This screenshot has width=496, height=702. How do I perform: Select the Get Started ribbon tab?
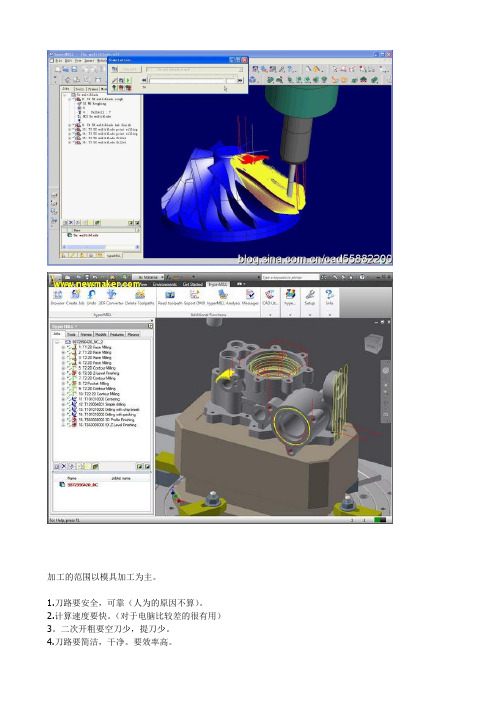(x=192, y=284)
